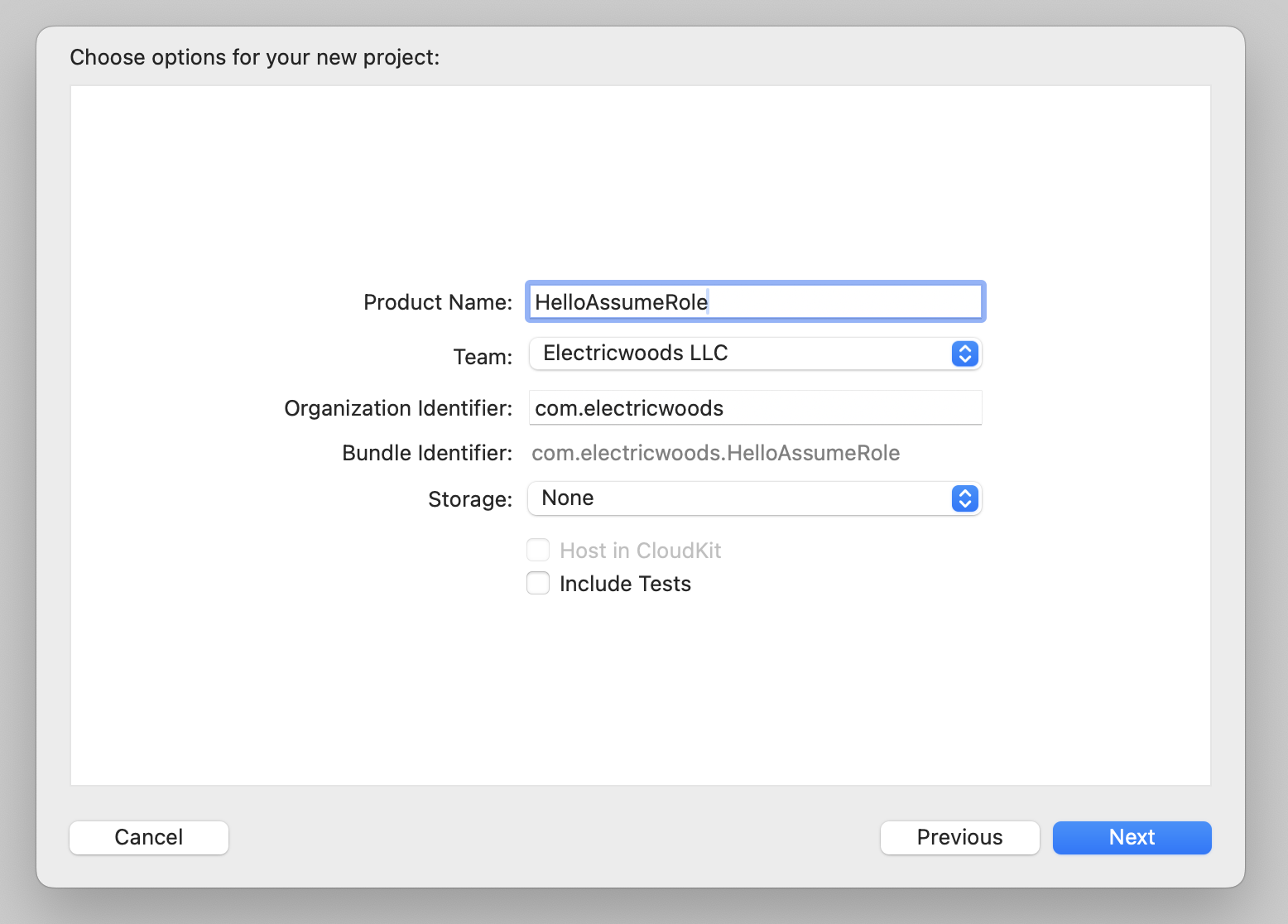Image resolution: width=1288 pixels, height=924 pixels.
Task: Click the Host in CloudKit label text
Action: pyautogui.click(x=640, y=551)
